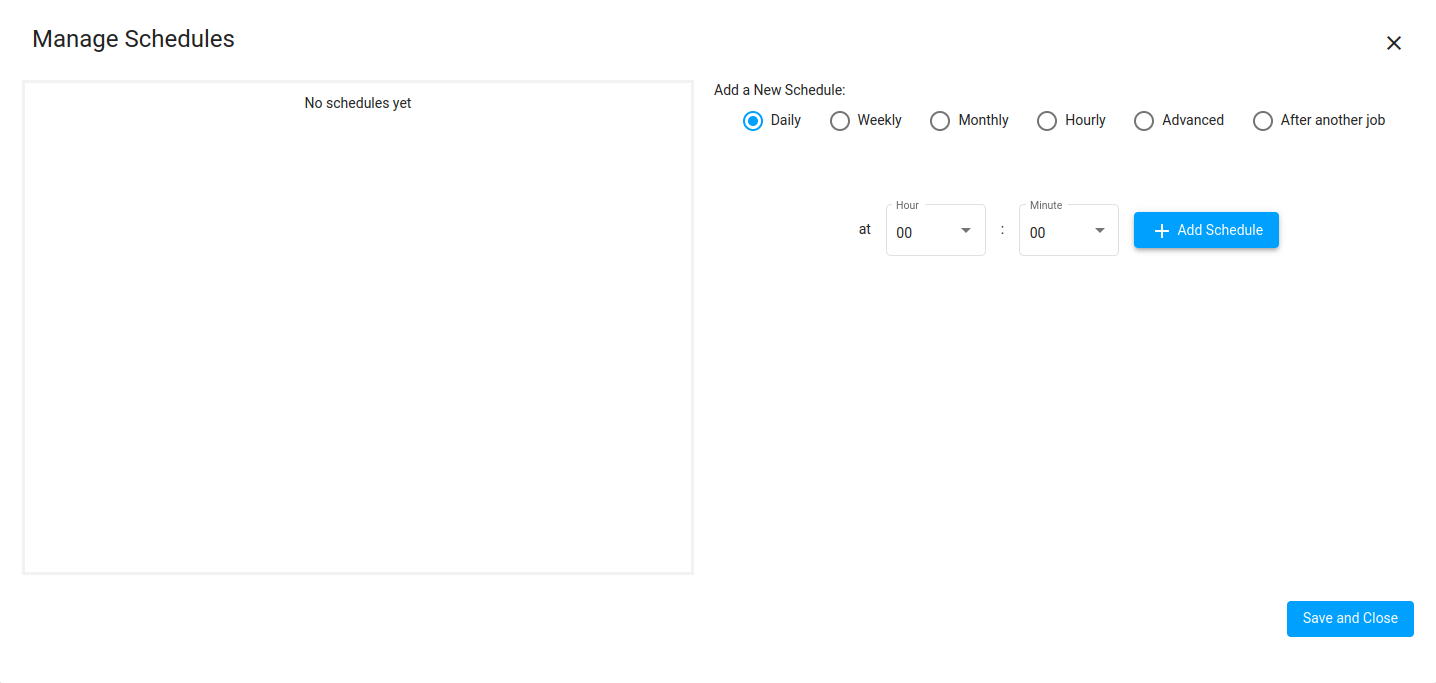Select the Daily schedule option

[753, 120]
